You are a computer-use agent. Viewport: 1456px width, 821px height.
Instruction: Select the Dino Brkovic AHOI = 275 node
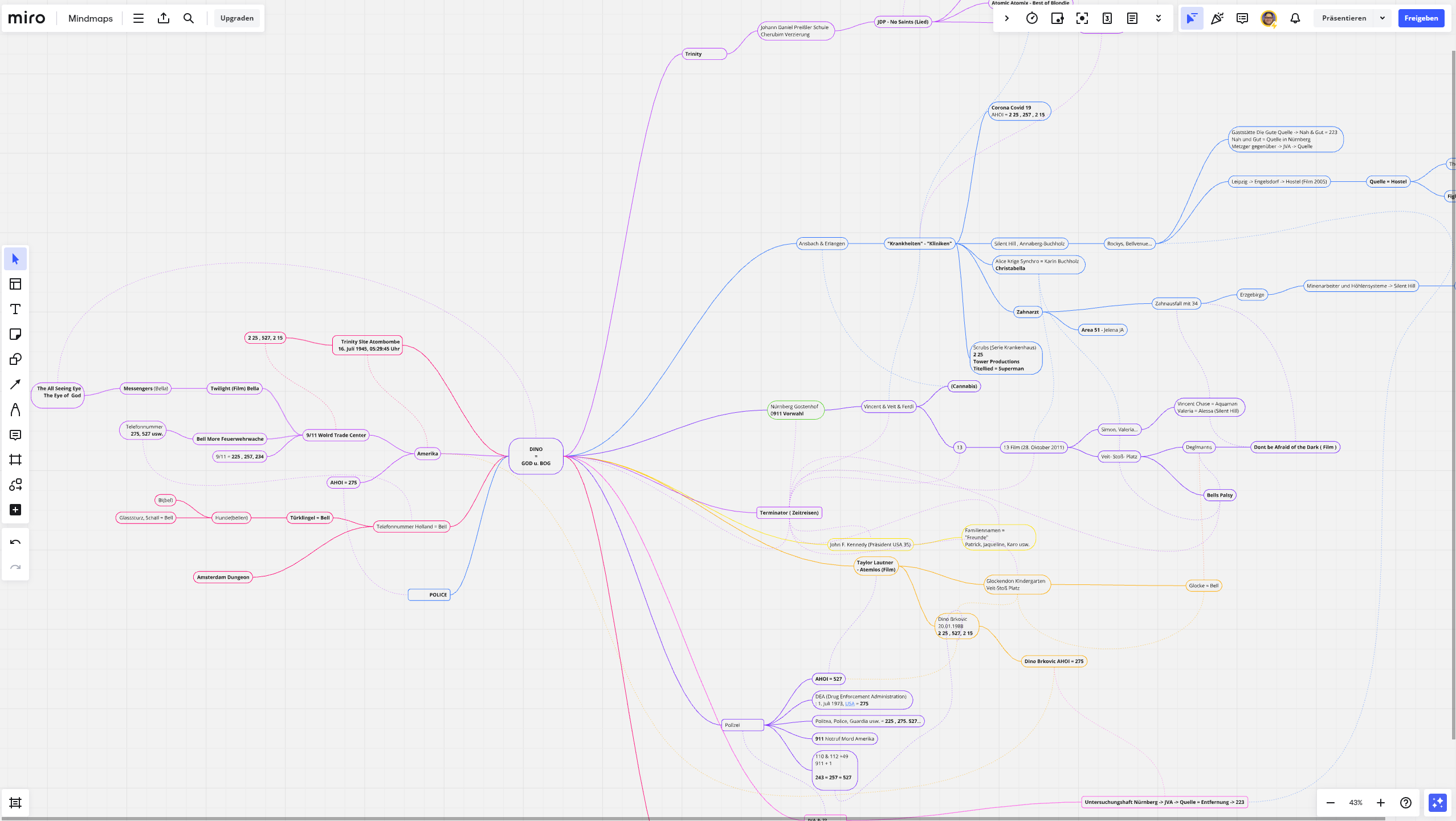pyautogui.click(x=1054, y=661)
